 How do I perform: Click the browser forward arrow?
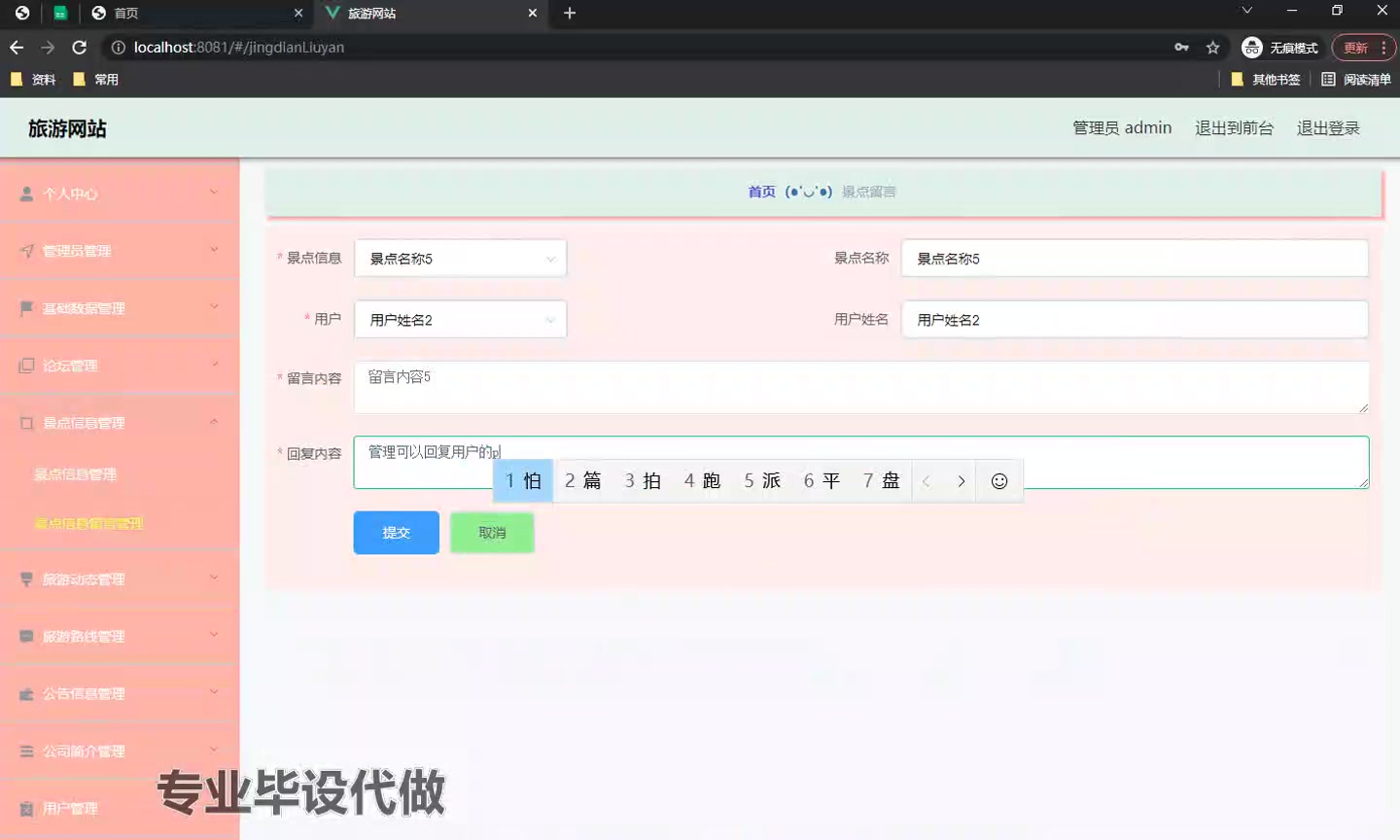[48, 47]
